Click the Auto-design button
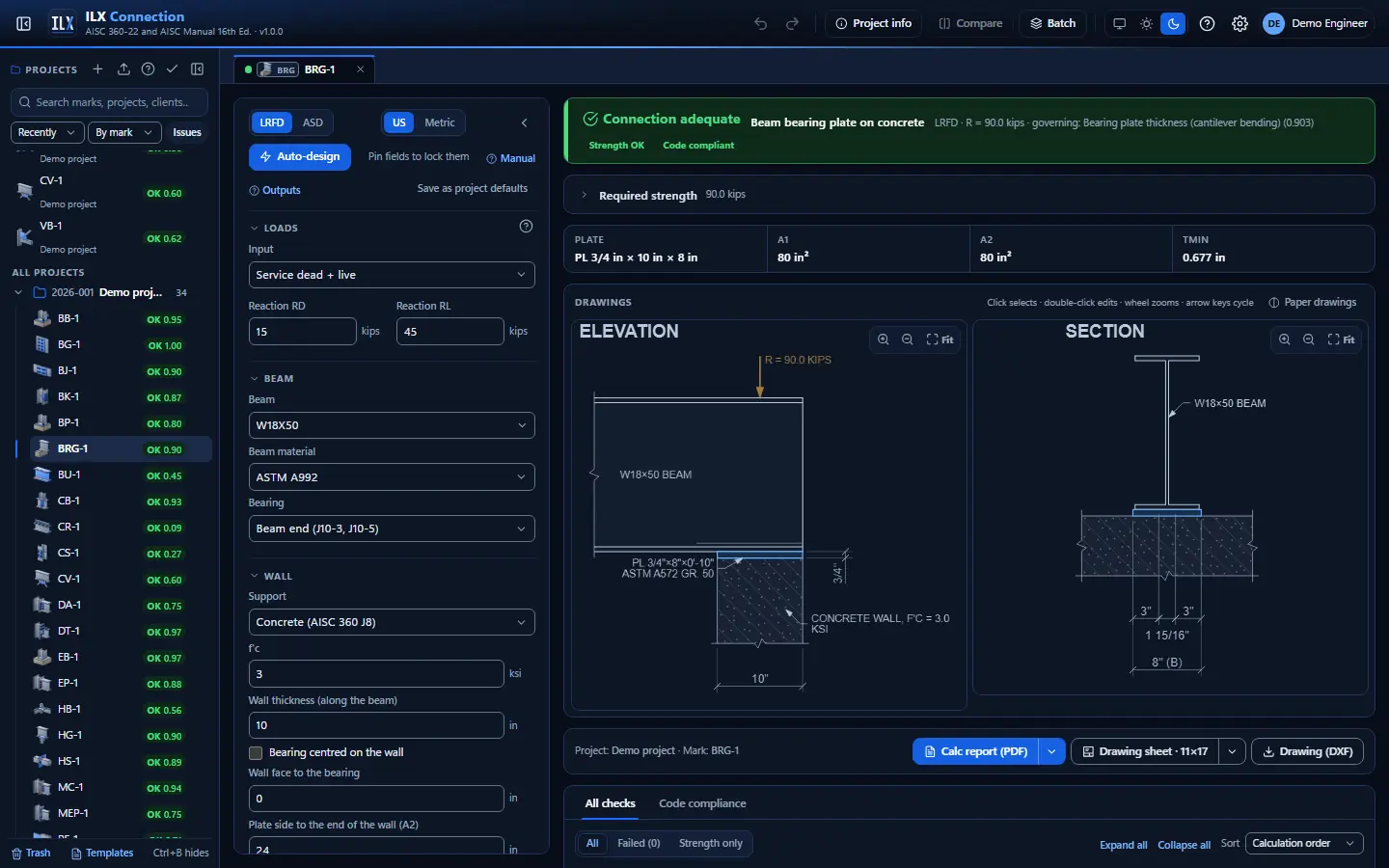 [x=300, y=156]
